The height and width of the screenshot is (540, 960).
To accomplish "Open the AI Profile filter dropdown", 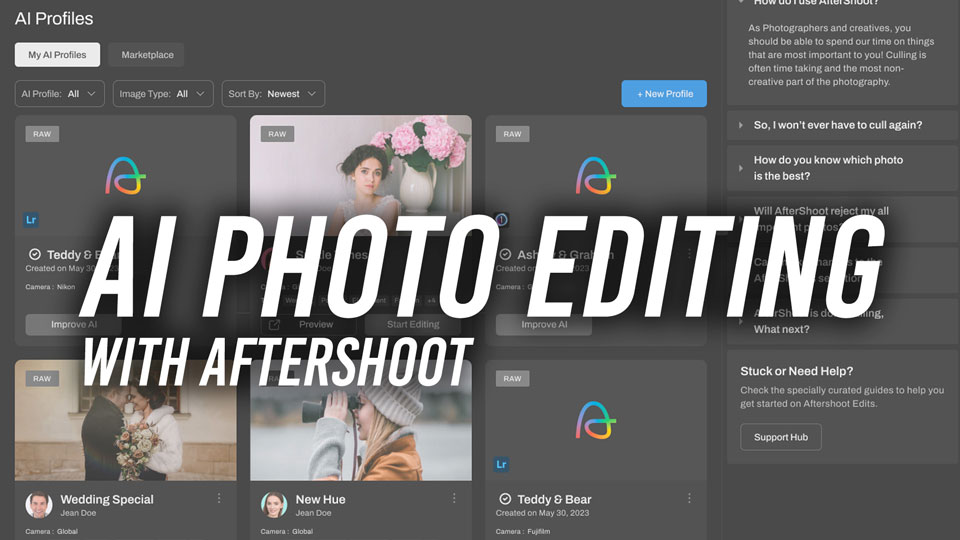I will click(x=59, y=94).
